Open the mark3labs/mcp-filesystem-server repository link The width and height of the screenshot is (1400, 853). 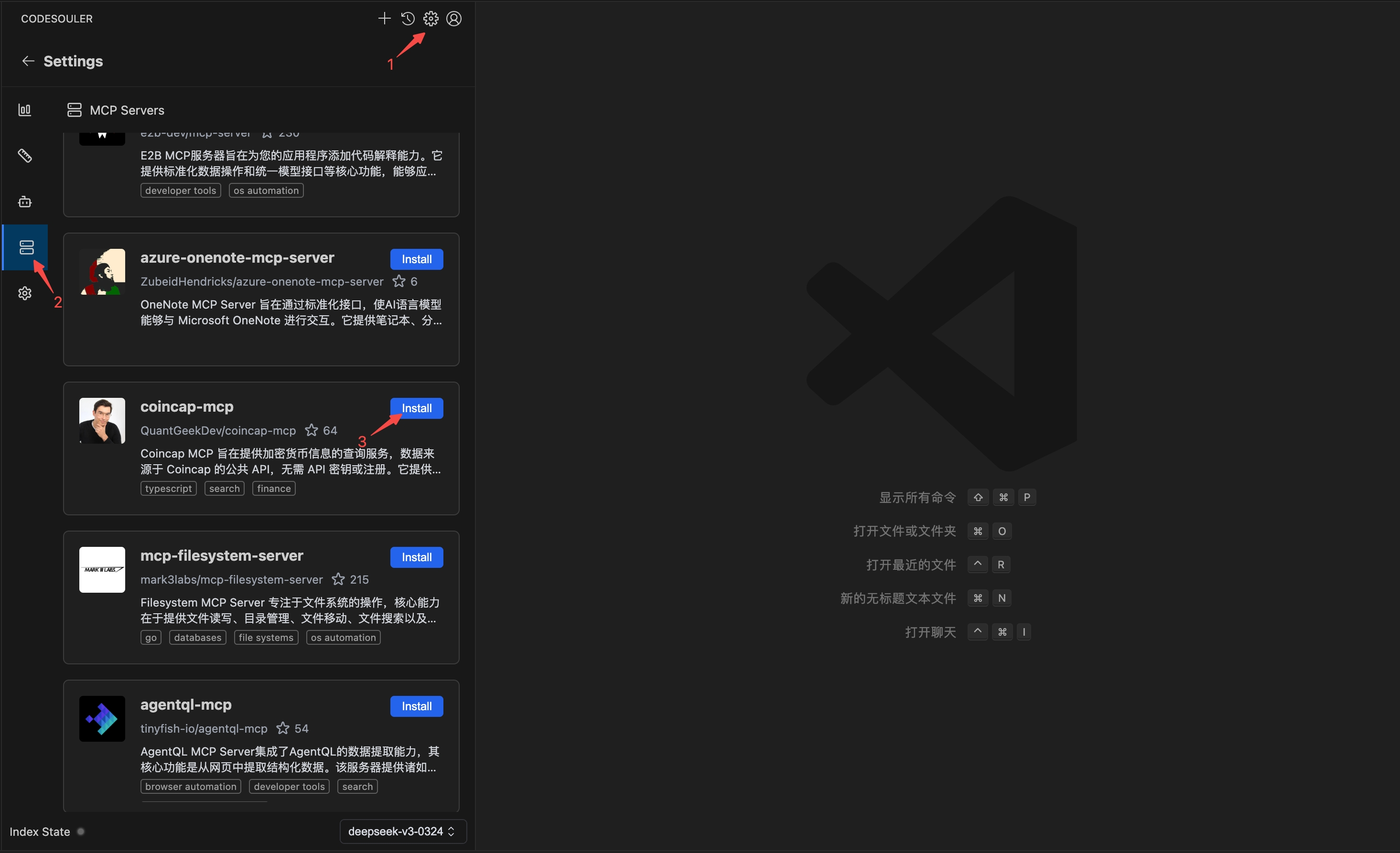pos(231,579)
